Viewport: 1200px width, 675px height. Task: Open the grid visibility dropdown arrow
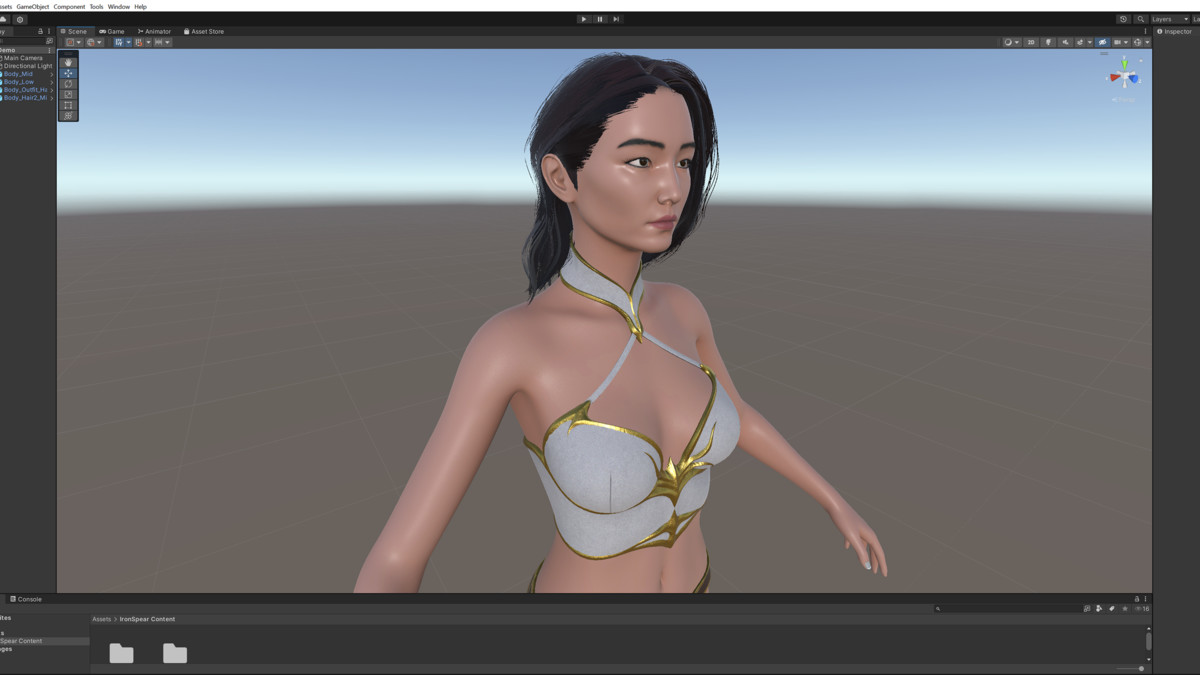click(x=128, y=42)
